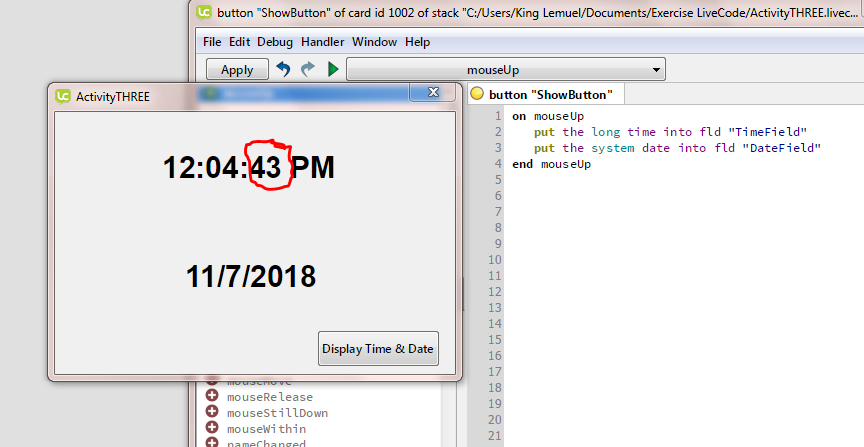This screenshot has width=864, height=447.
Task: Redo the script edit
Action: 307,69
